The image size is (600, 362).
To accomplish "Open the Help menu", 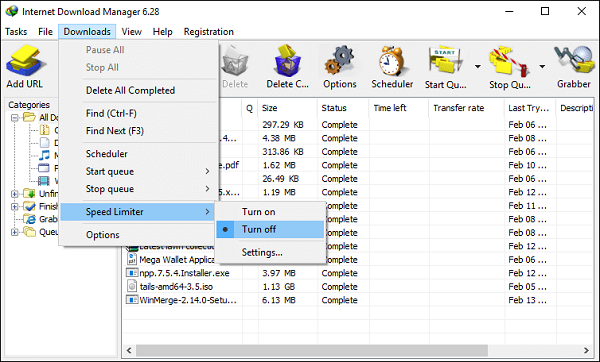I will click(x=163, y=32).
